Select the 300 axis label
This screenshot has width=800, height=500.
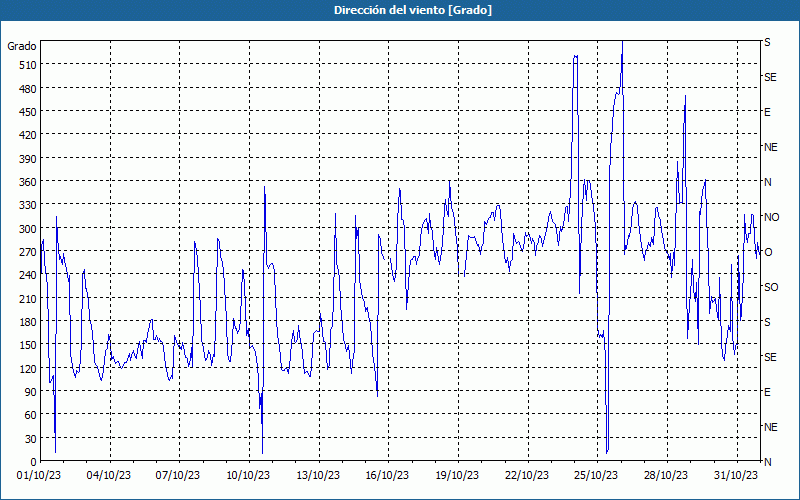(28, 229)
